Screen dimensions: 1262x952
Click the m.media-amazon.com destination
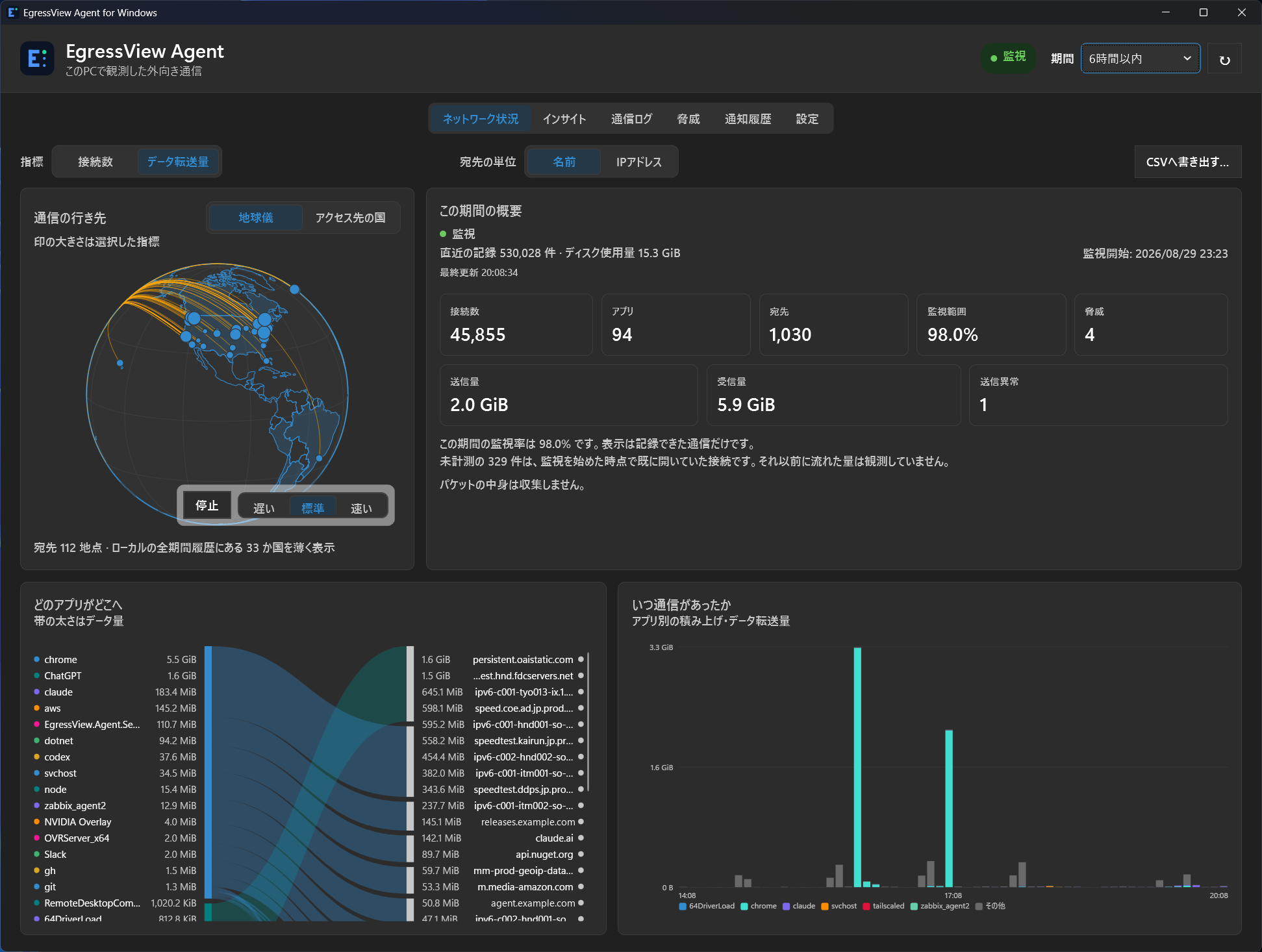click(525, 886)
